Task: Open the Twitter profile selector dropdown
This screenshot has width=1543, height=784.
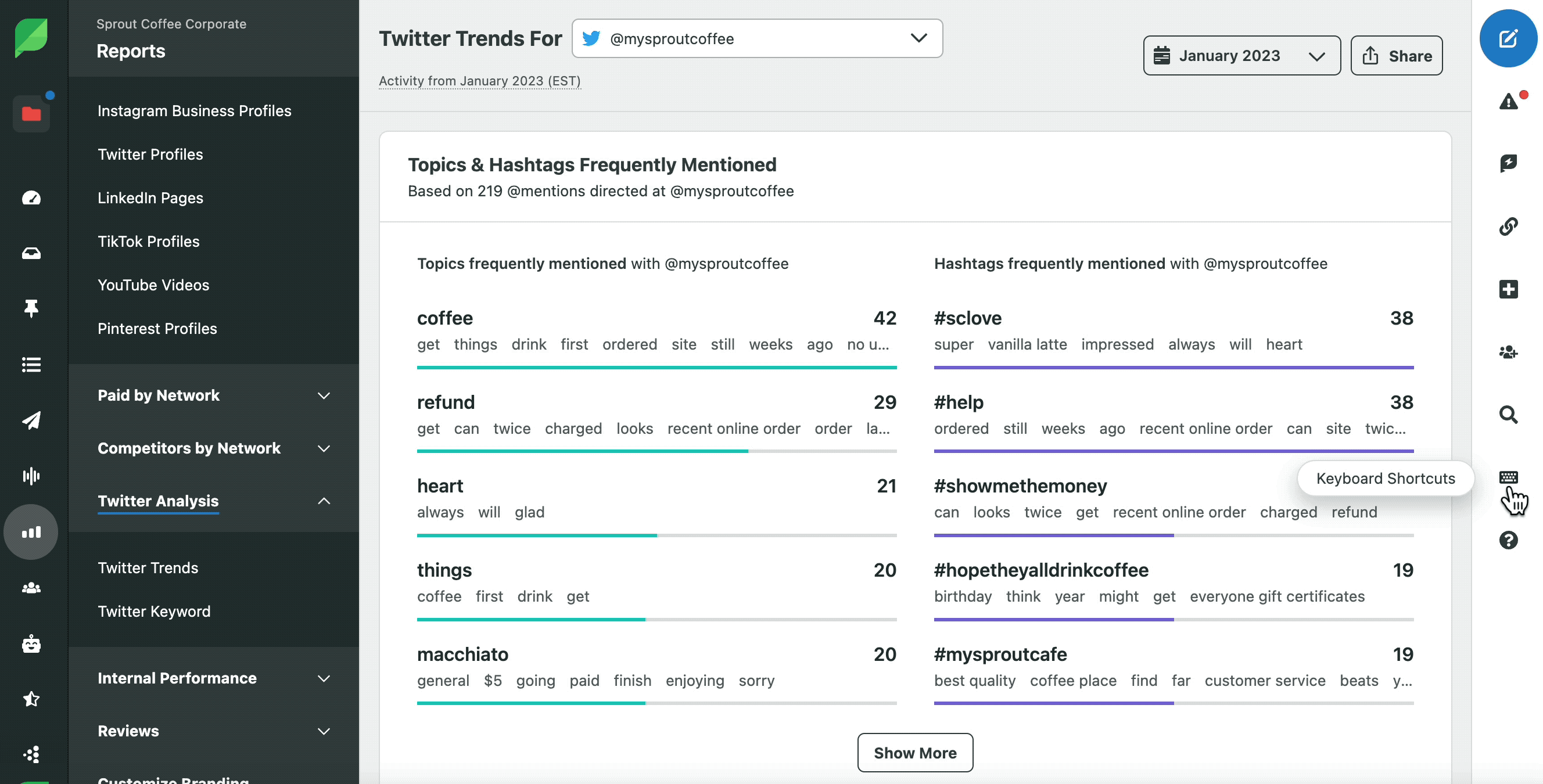Action: [x=757, y=39]
